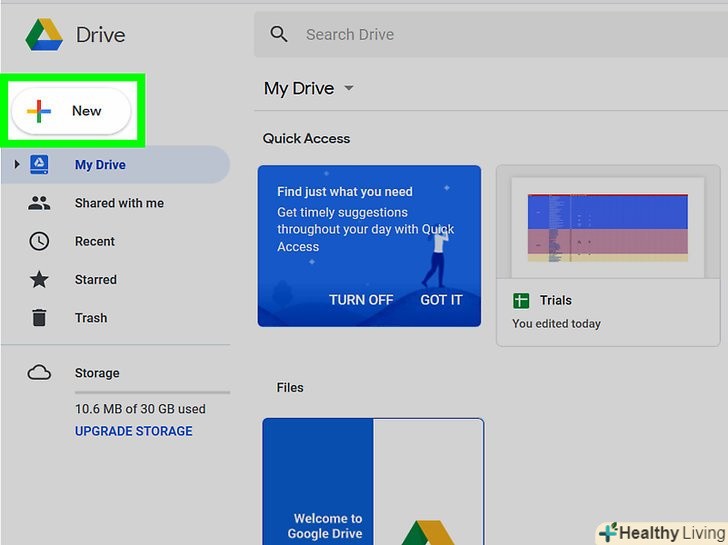Screen dimensions: 728x545
Task: Select My Drive in the sidebar
Action: [x=100, y=165]
